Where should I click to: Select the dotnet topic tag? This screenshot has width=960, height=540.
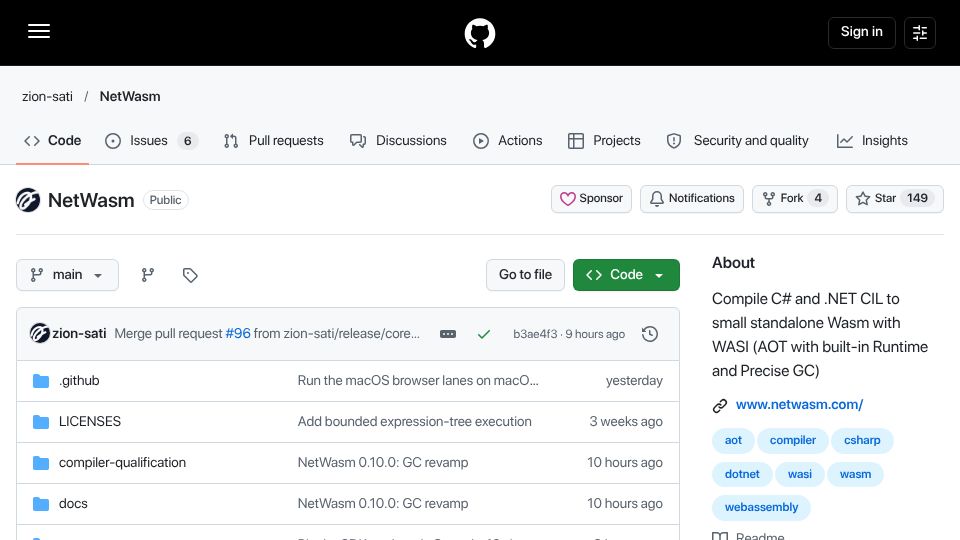[742, 474]
